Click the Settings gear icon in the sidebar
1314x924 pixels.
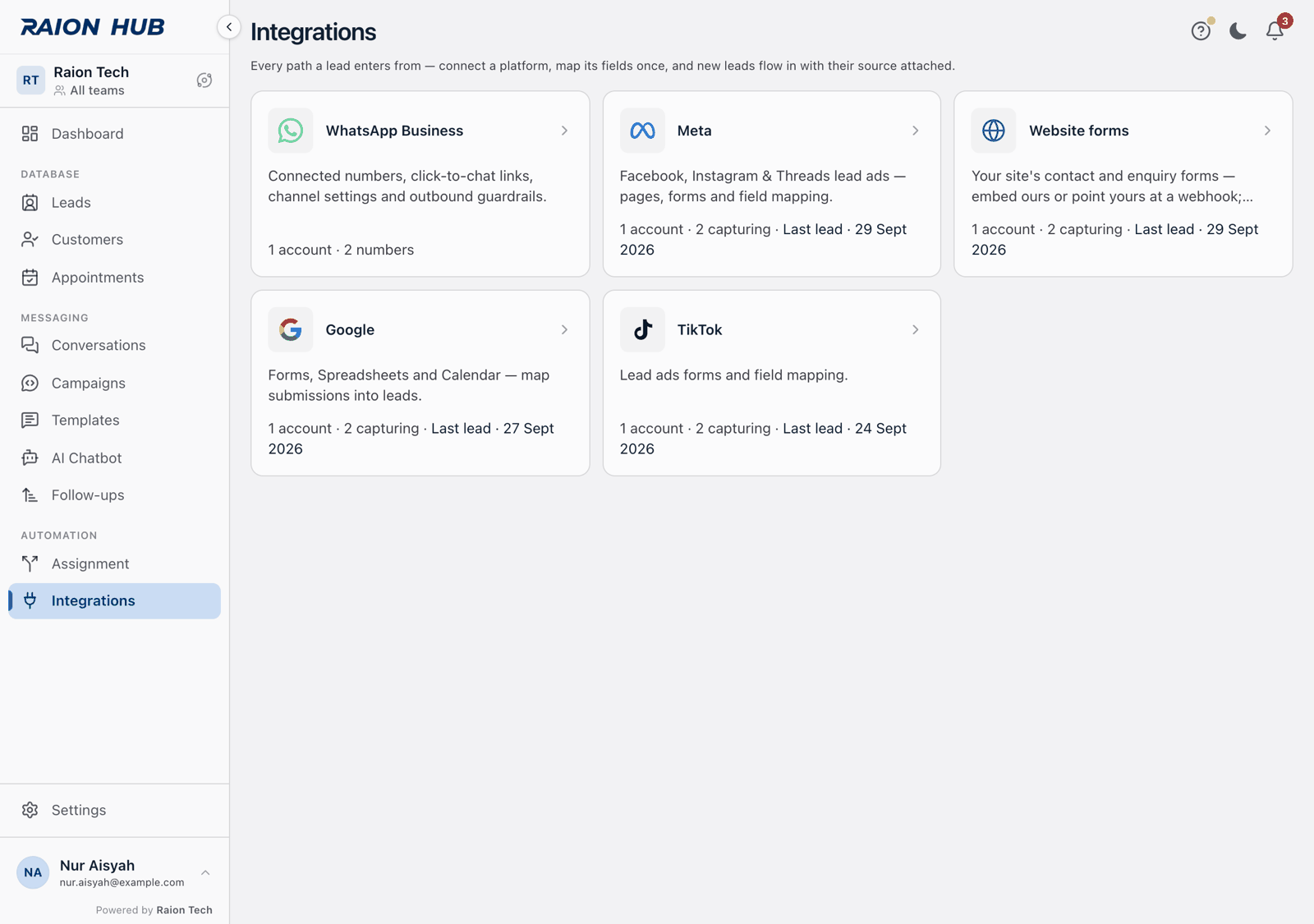[x=30, y=810]
